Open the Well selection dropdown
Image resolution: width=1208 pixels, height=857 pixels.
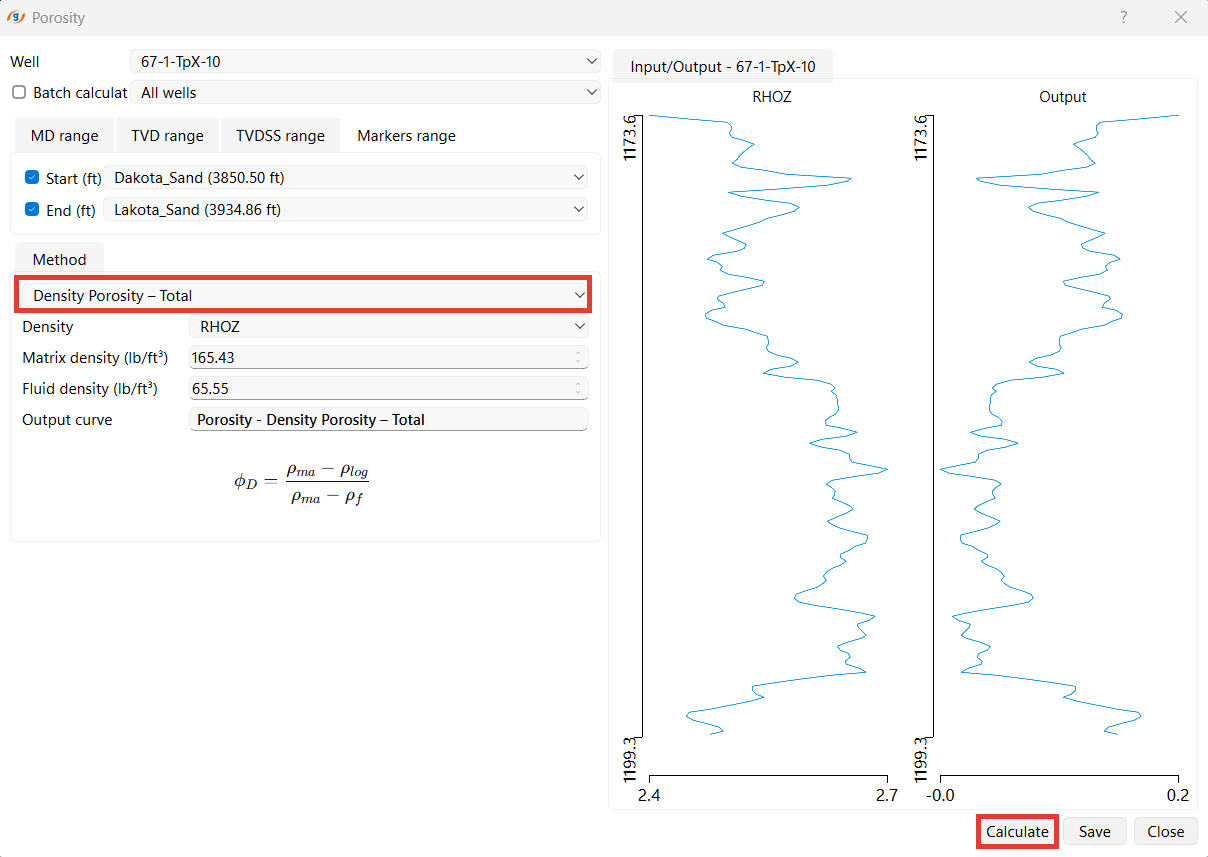click(x=365, y=61)
